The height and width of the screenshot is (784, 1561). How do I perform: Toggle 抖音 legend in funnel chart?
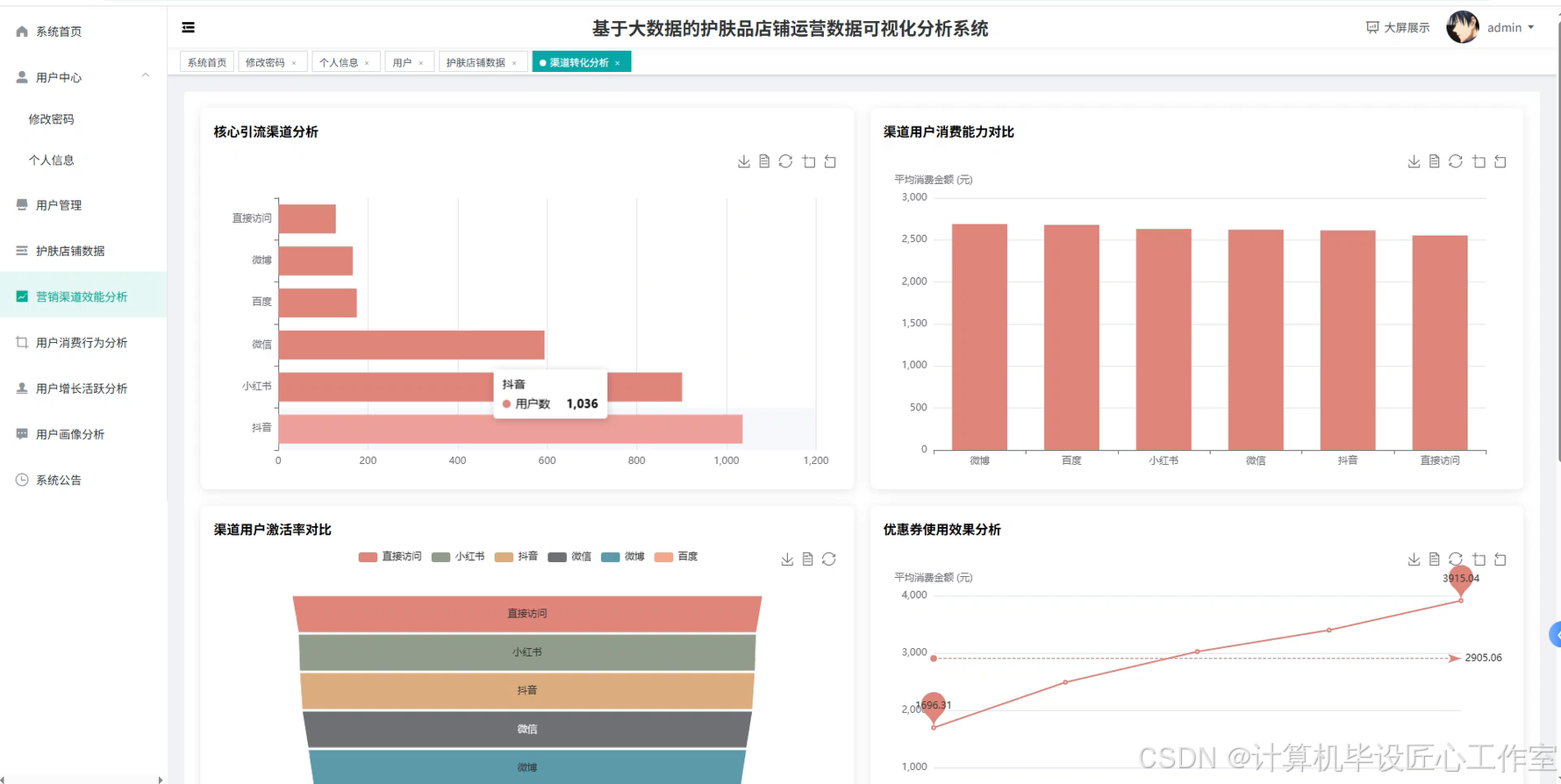click(516, 557)
